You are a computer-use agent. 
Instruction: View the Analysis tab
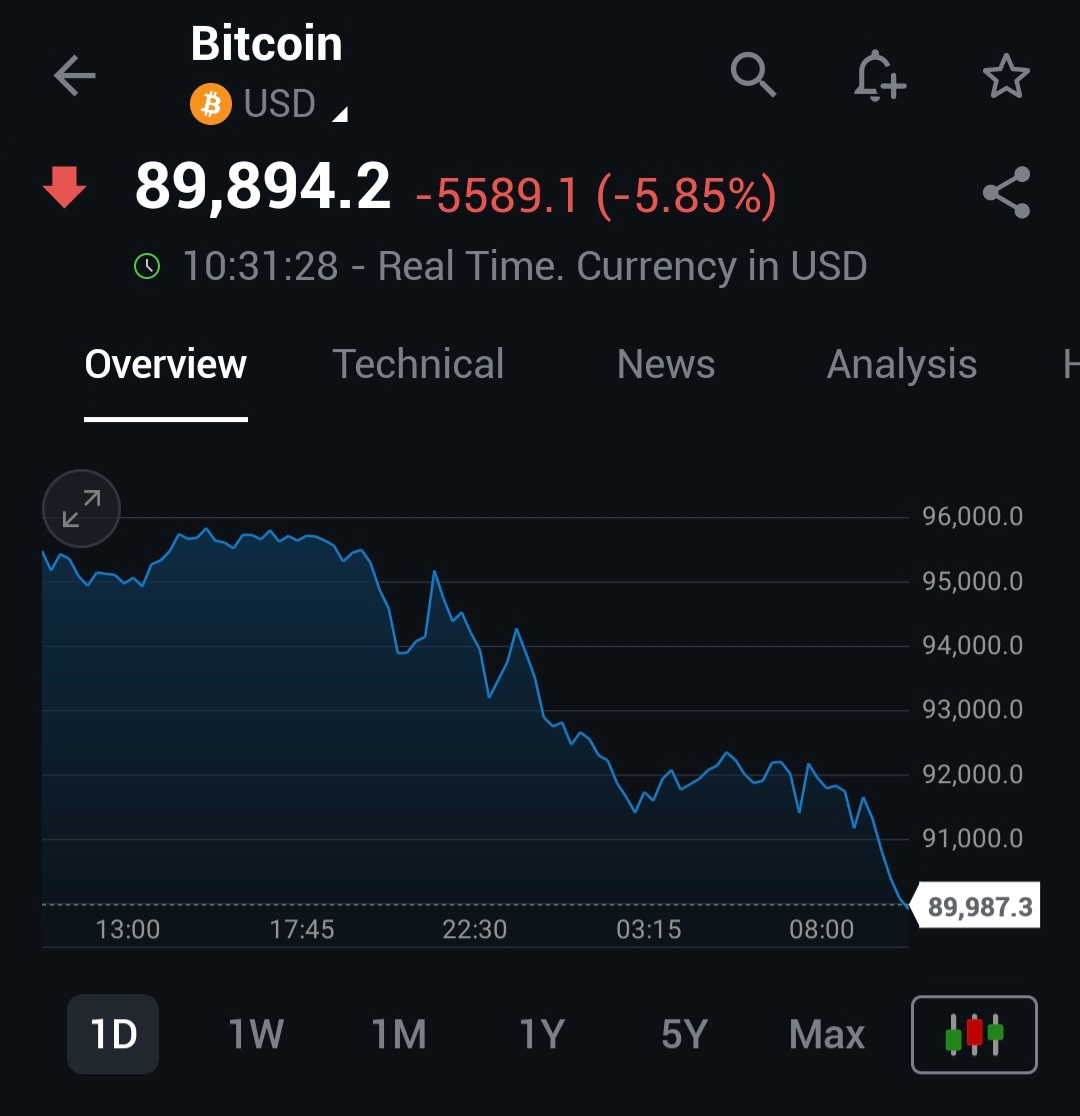(x=901, y=365)
